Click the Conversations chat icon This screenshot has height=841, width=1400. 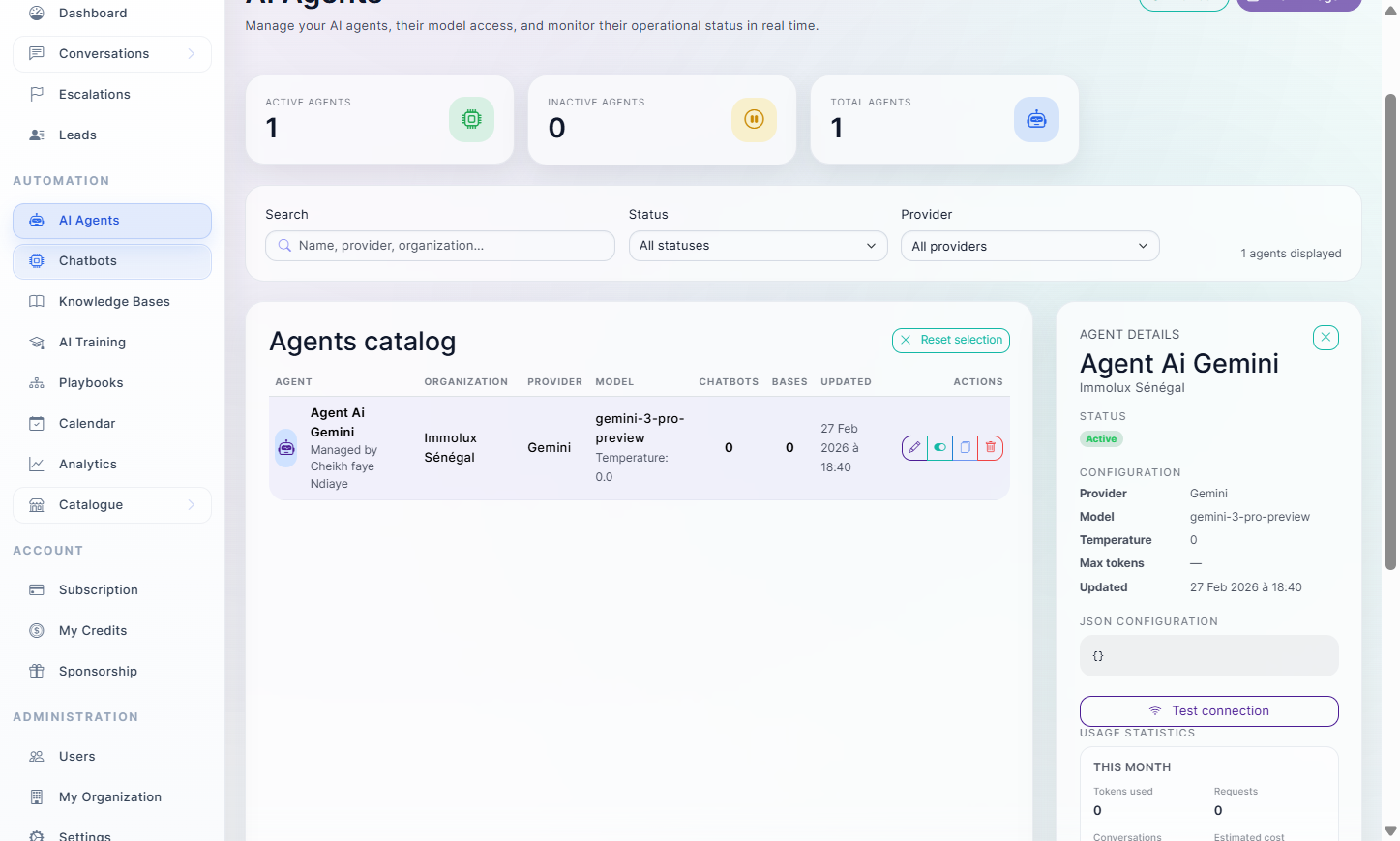click(x=37, y=54)
